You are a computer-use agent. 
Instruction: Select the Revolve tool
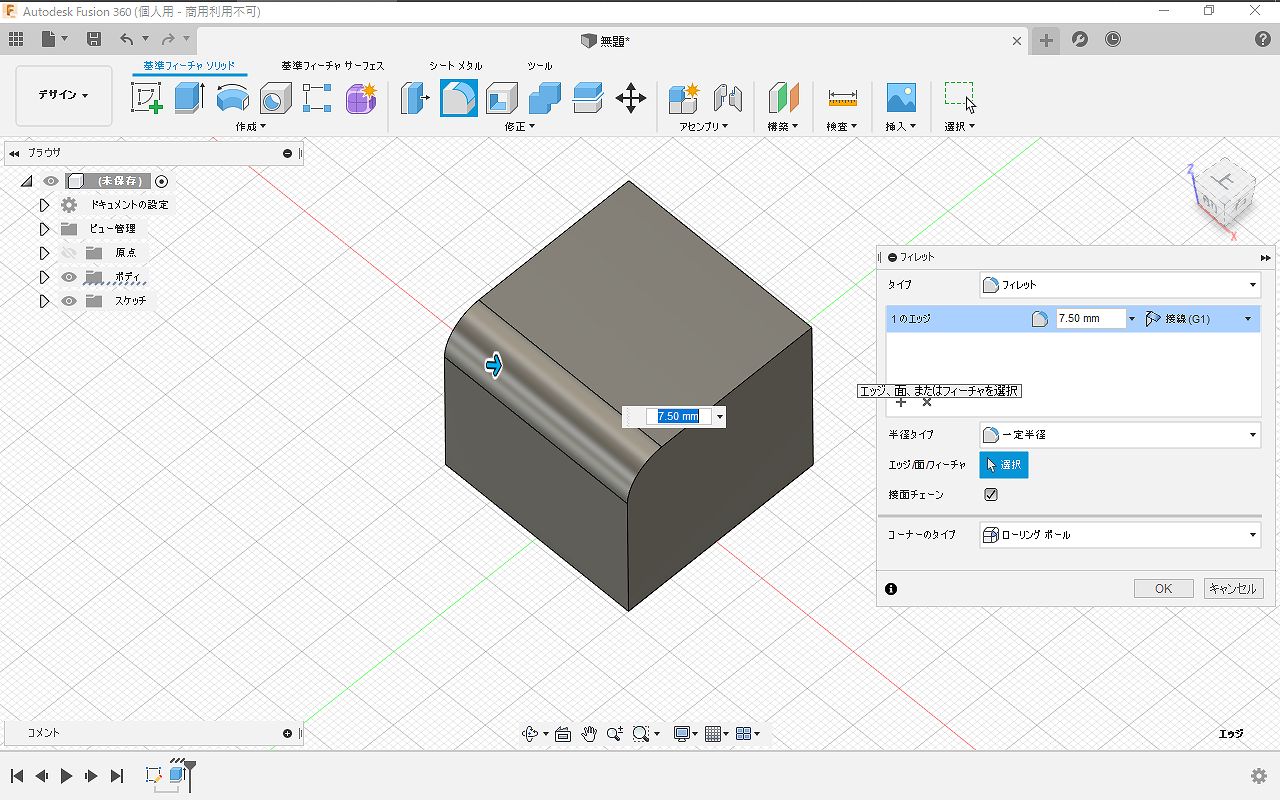coord(232,98)
